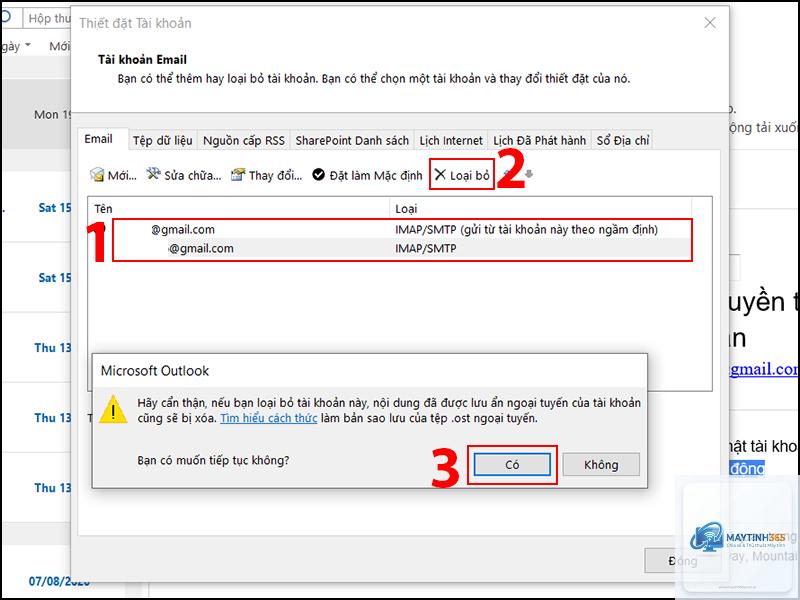The image size is (800, 600).
Task: Click the Sửa chữa... toolbar label
Action: (193, 176)
